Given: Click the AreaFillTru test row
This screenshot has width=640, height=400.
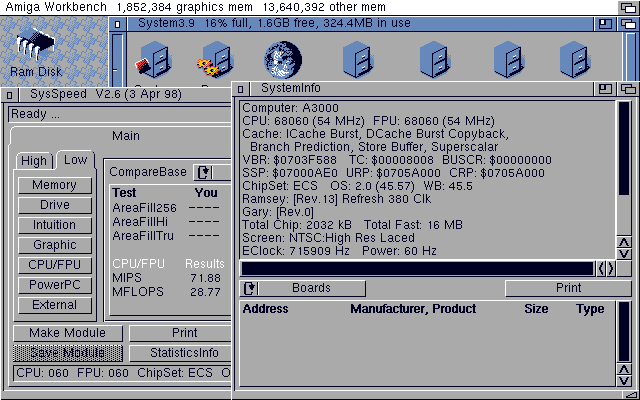Looking at the screenshot, I should coord(166,236).
